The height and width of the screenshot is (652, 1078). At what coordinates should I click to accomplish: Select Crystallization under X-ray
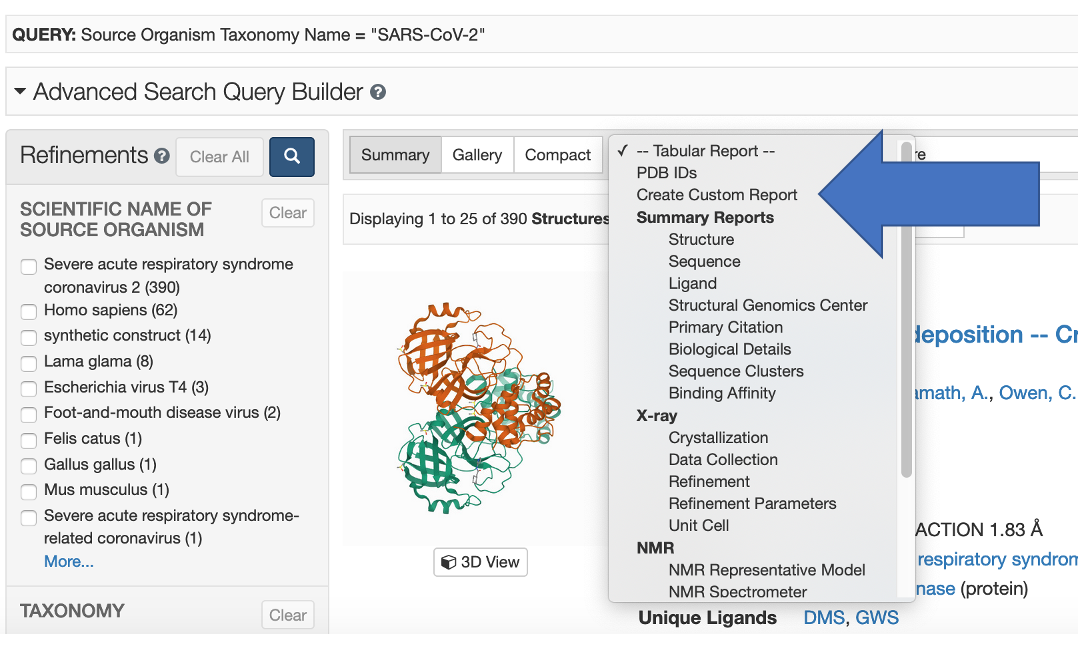click(x=718, y=437)
